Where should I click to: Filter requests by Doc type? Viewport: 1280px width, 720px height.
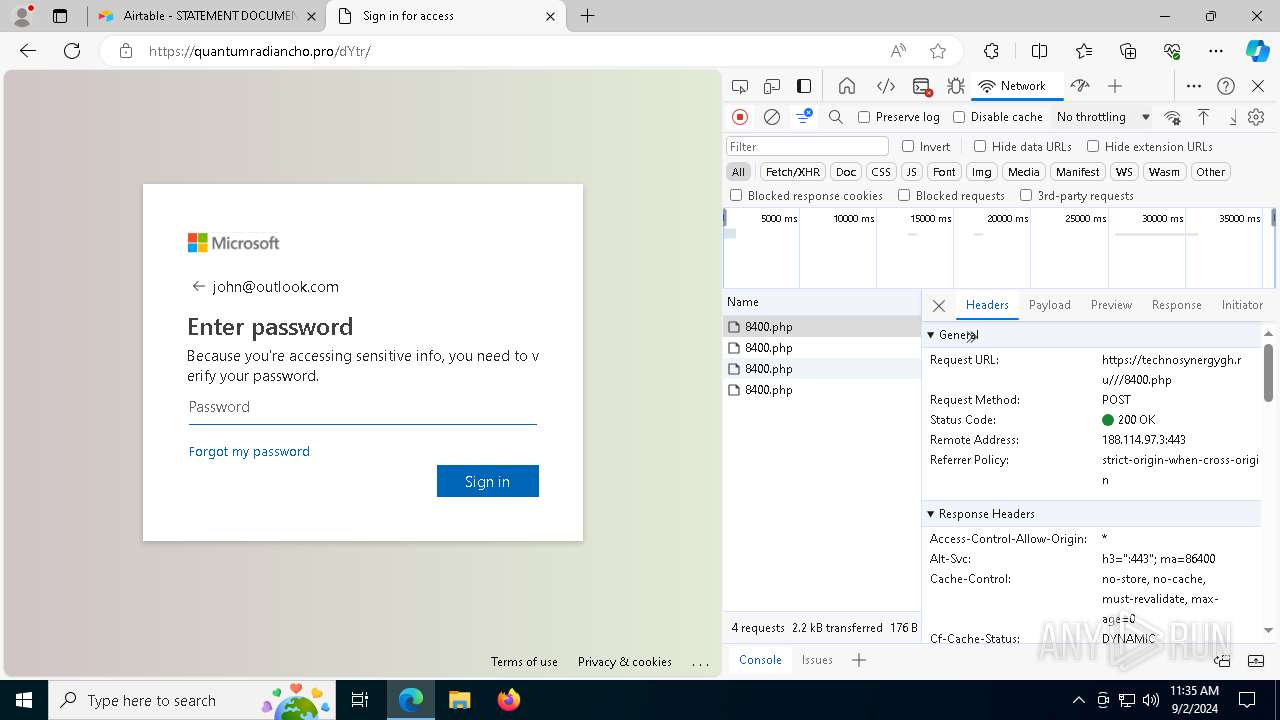[846, 172]
